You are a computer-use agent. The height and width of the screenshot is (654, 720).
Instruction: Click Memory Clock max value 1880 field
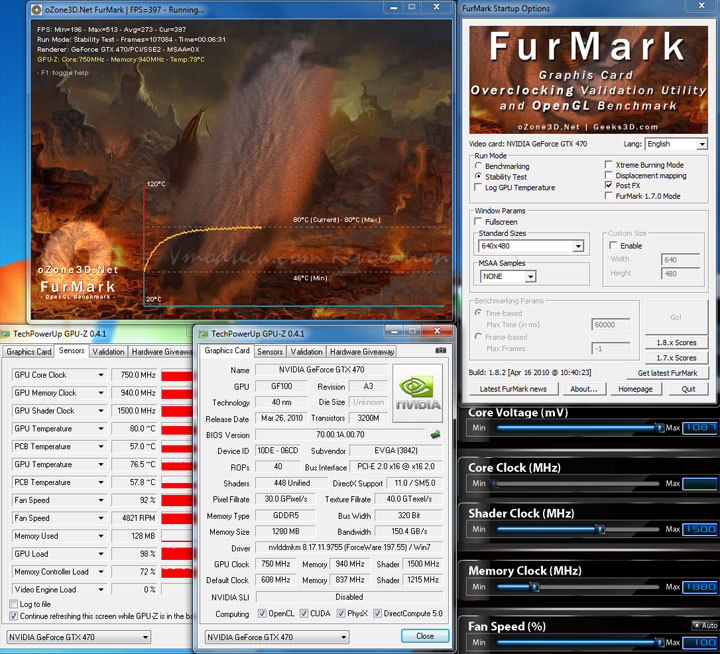click(700, 586)
